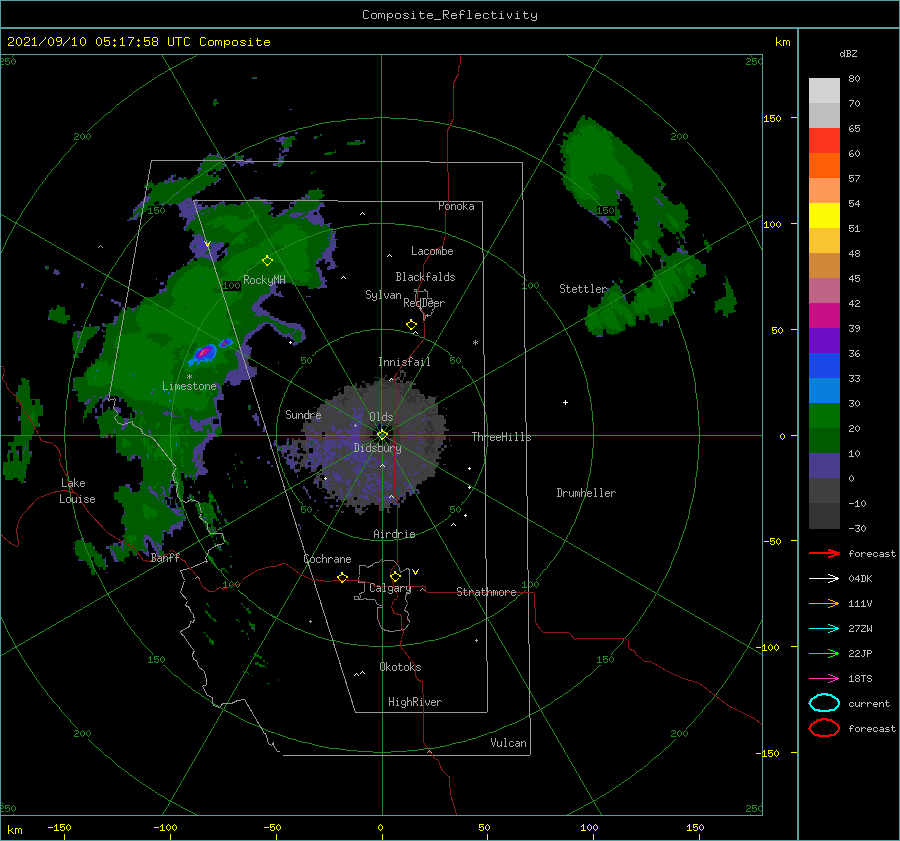Image resolution: width=900 pixels, height=841 pixels.
Task: Click the Lacombe town label
Action: click(x=432, y=251)
